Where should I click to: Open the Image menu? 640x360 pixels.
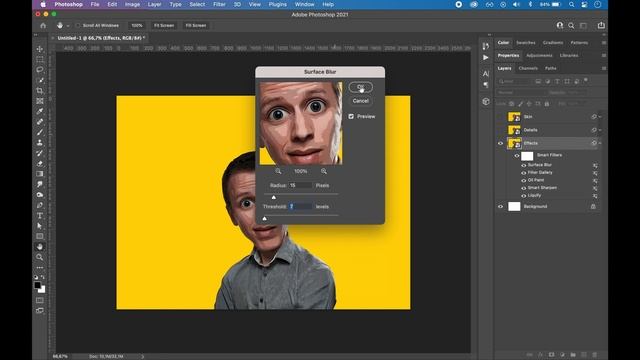coord(132,4)
